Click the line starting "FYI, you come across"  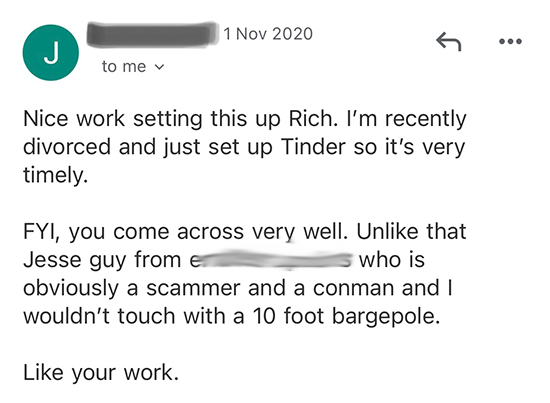(x=244, y=231)
